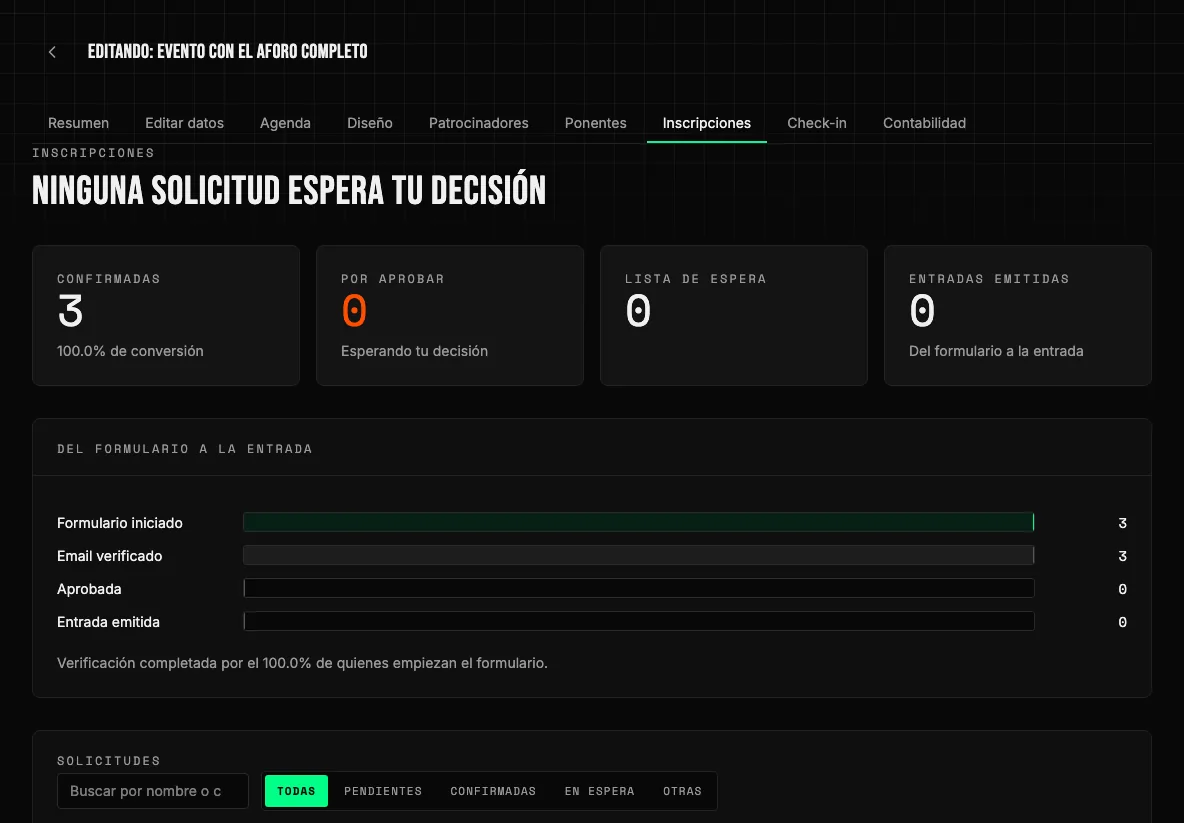Screen dimensions: 1184x823
Task: Click the Lista de espera card
Action: tap(734, 316)
